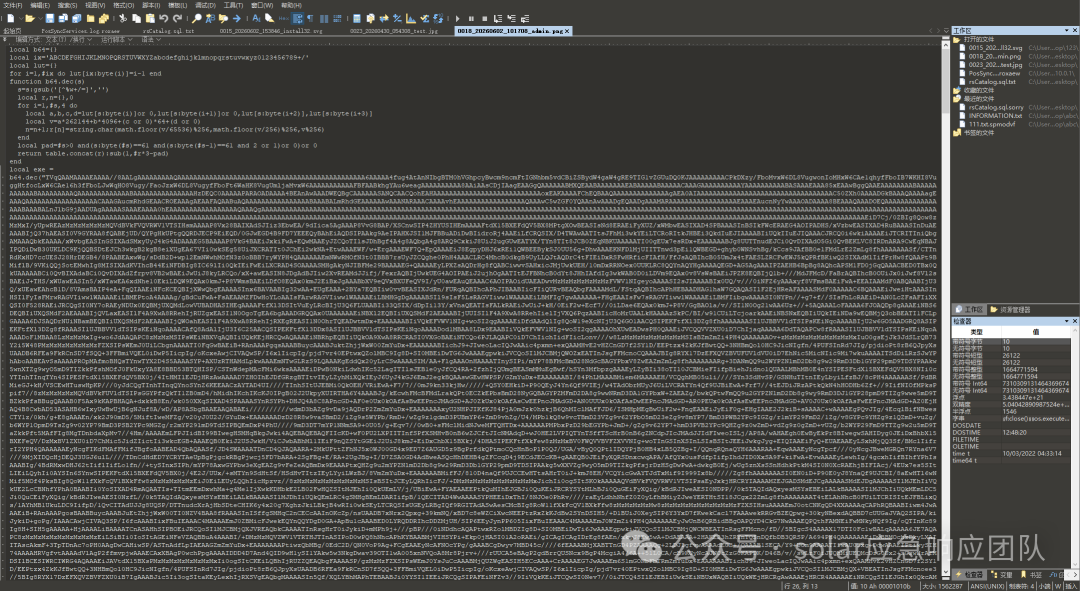Open the 运行脚本 run script dropdown

coord(116,40)
